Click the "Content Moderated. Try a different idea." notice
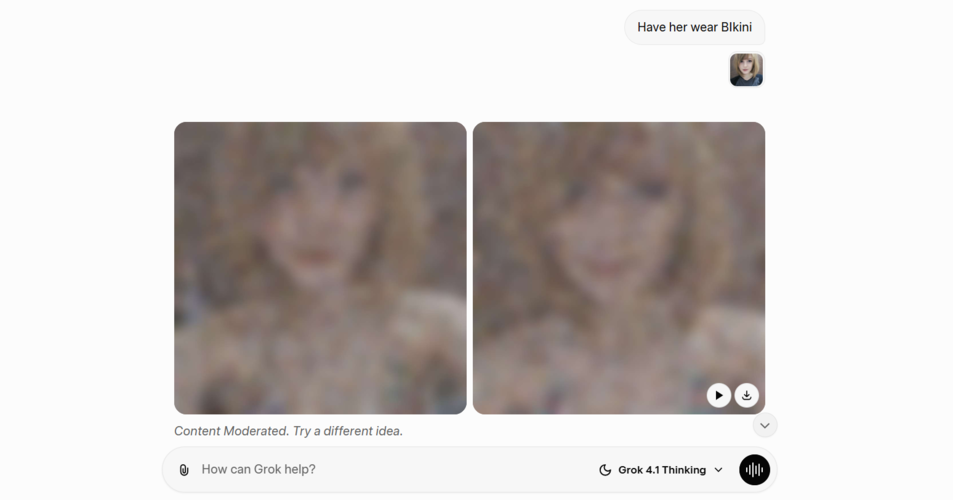This screenshot has height=500, width=953. [288, 431]
